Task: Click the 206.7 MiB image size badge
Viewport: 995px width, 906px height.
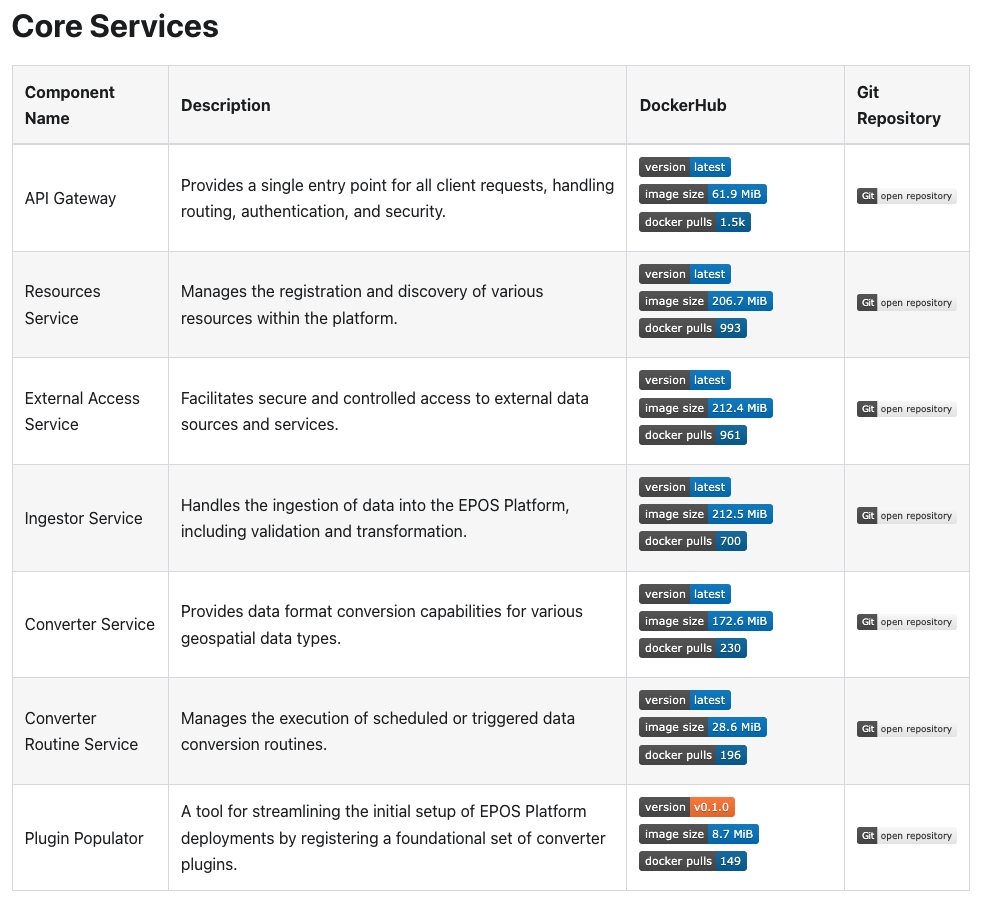Action: point(706,301)
